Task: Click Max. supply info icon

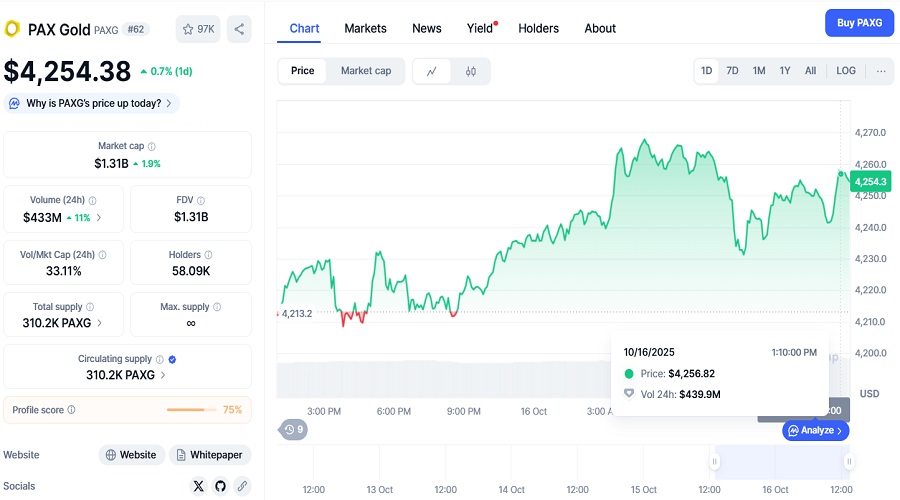Action: click(x=217, y=307)
